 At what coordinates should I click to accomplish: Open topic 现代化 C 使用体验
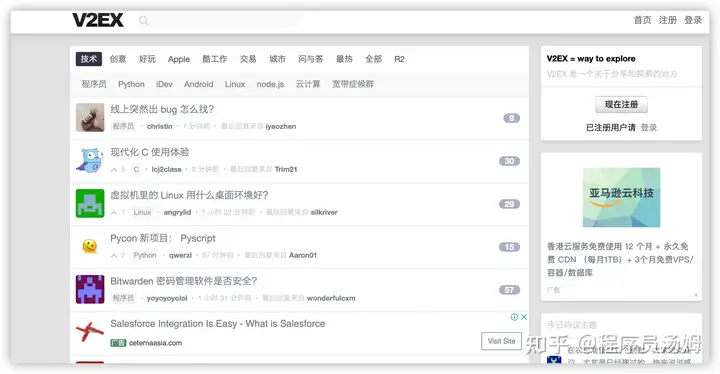150,152
